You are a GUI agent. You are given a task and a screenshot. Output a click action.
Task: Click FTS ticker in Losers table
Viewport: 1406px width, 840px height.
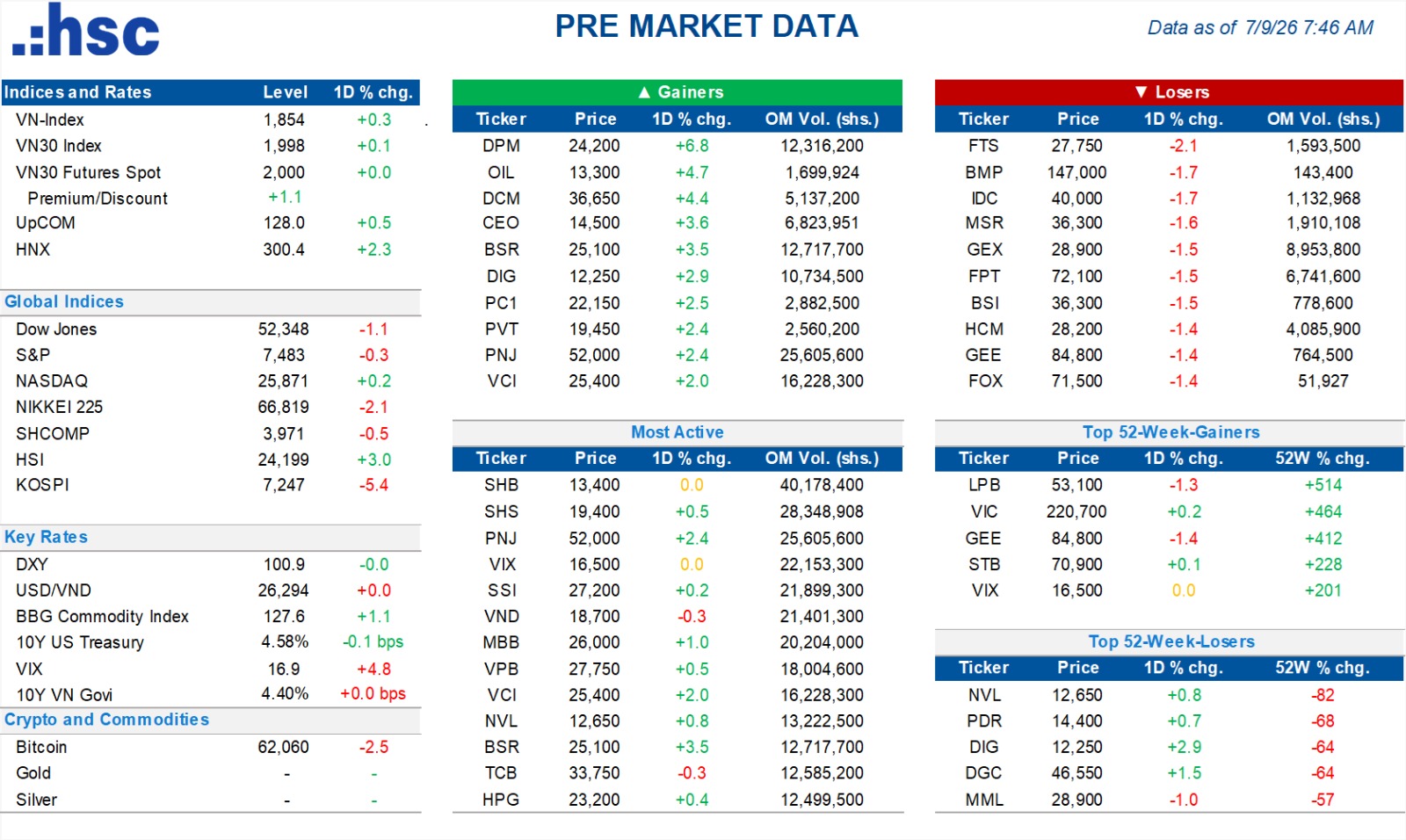(984, 146)
